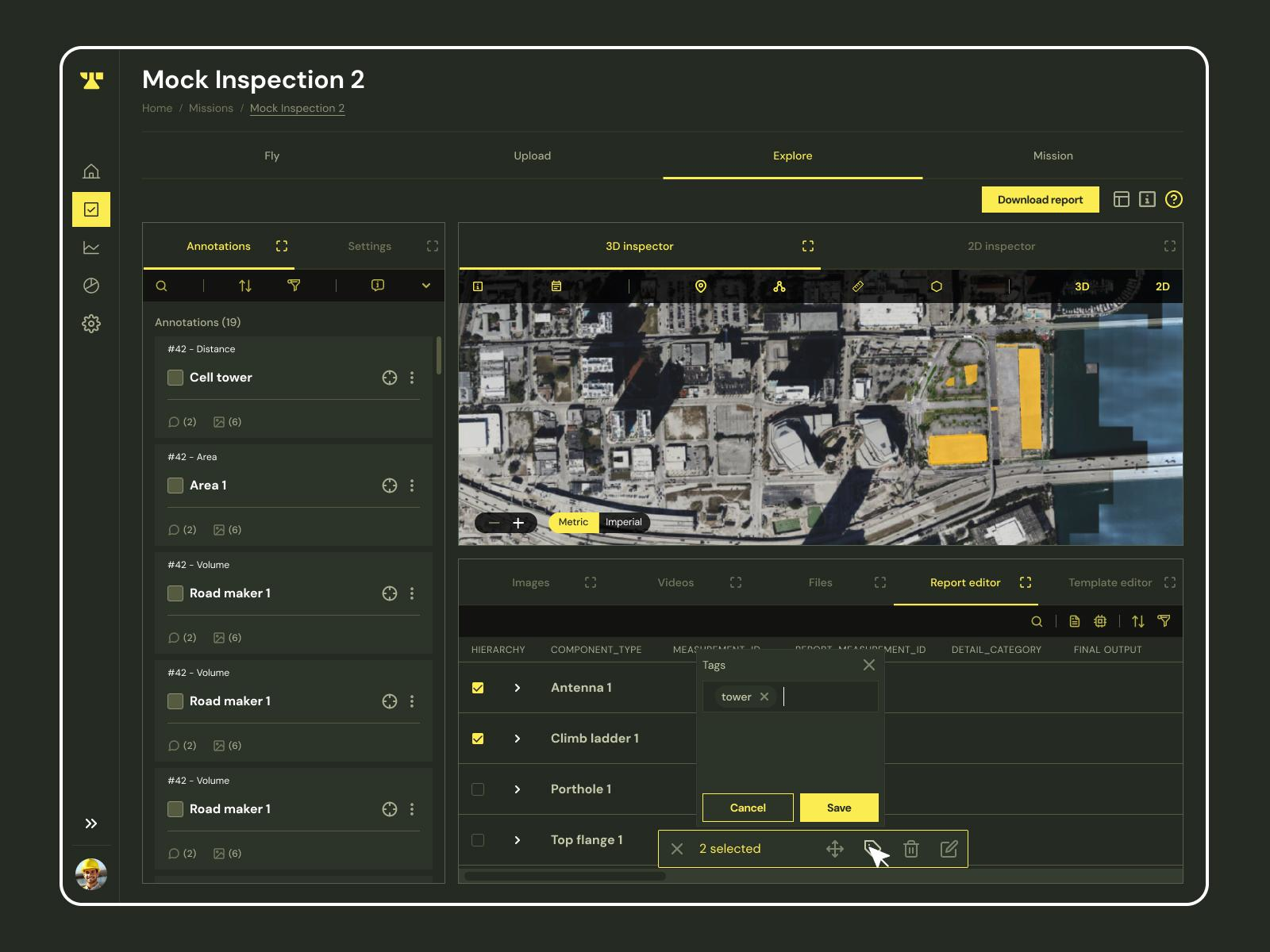
Task: Switch the viewer to 3D mode
Action: click(x=1082, y=286)
